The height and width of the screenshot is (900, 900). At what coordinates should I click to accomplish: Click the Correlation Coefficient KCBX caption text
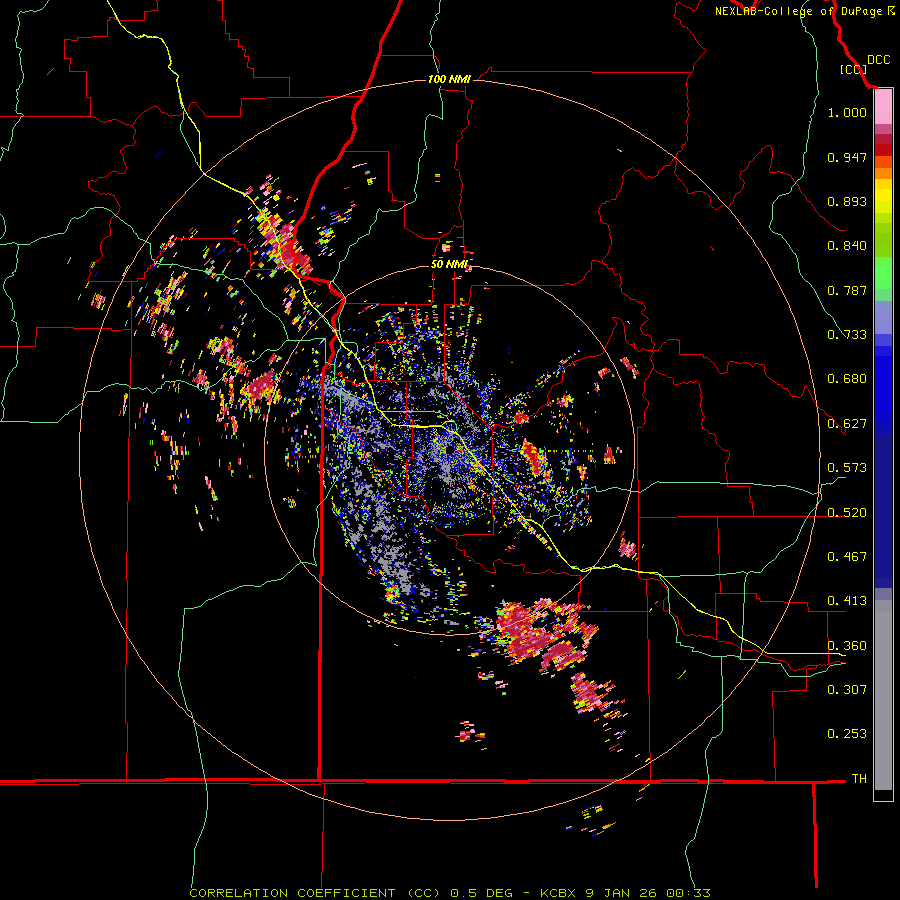450,893
